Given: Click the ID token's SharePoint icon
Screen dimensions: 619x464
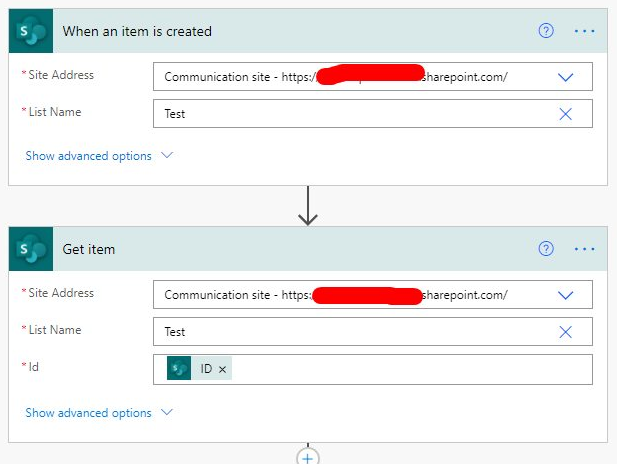Looking at the screenshot, I should coord(179,368).
